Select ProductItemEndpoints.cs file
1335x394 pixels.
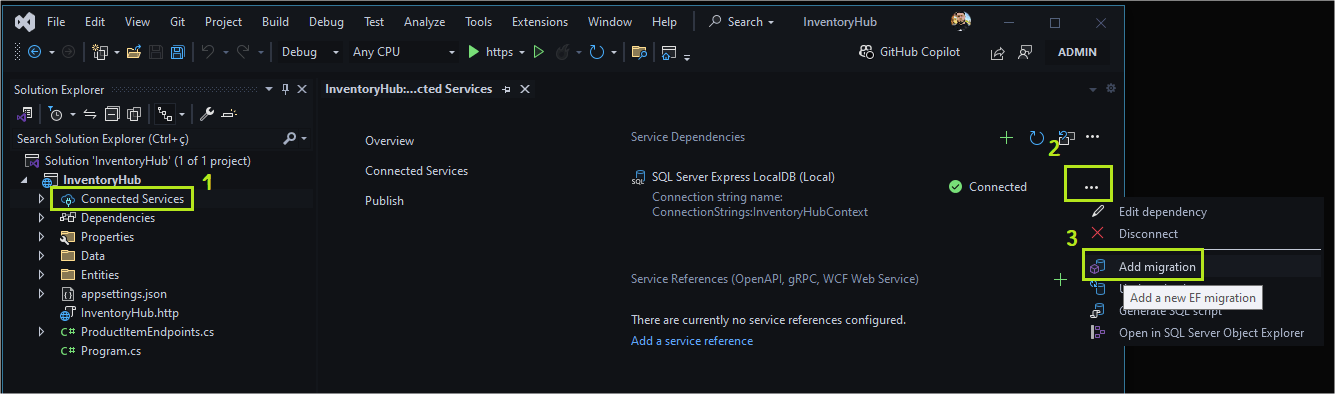point(147,332)
